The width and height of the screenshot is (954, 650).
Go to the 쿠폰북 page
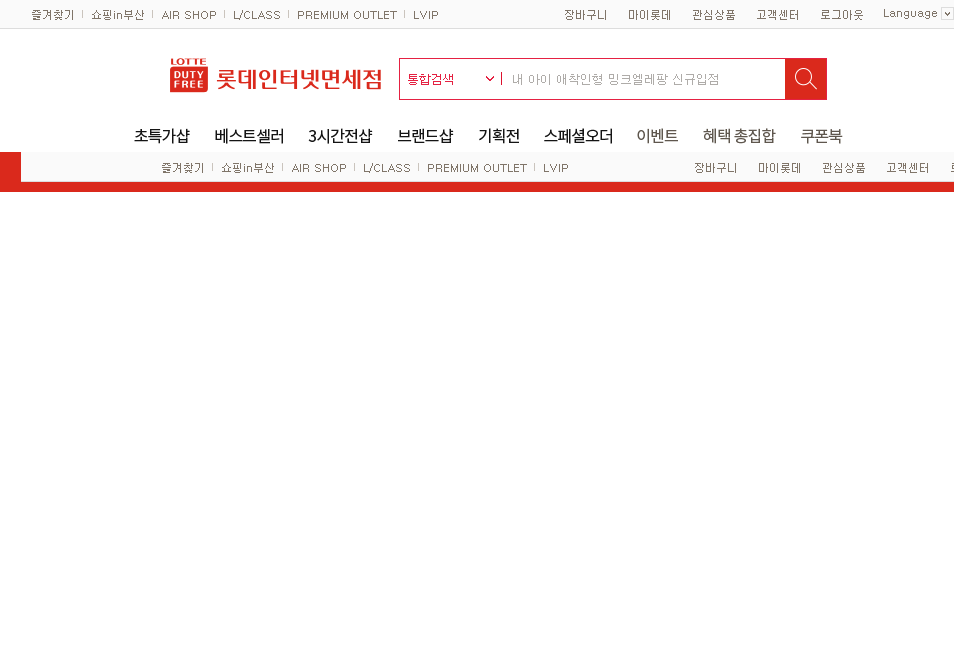click(x=821, y=136)
